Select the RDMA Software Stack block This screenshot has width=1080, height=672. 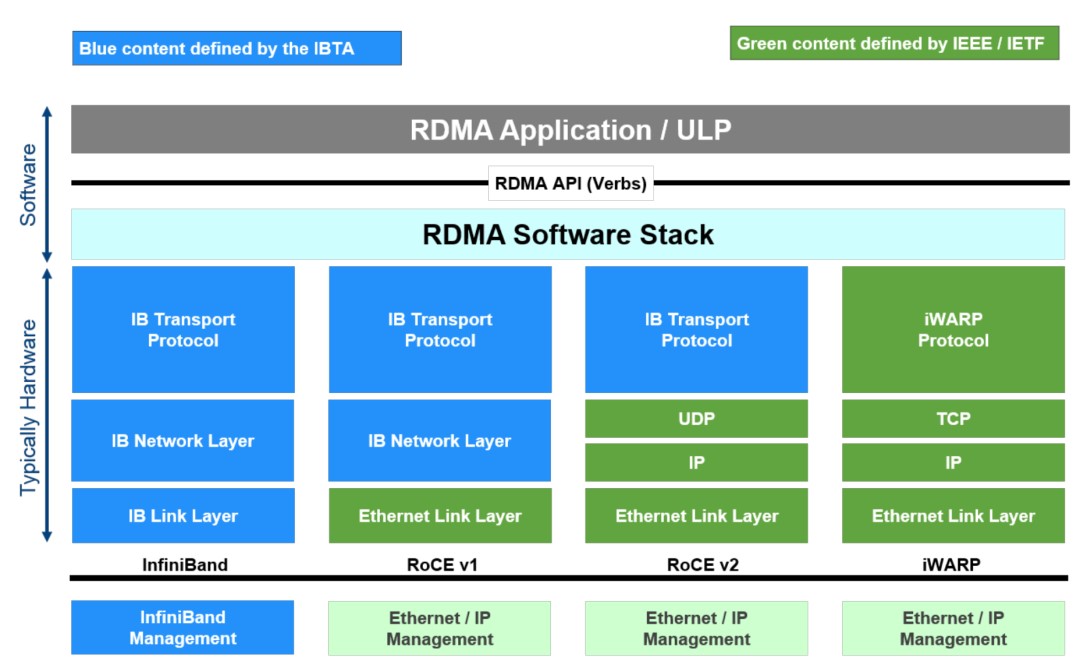[568, 235]
